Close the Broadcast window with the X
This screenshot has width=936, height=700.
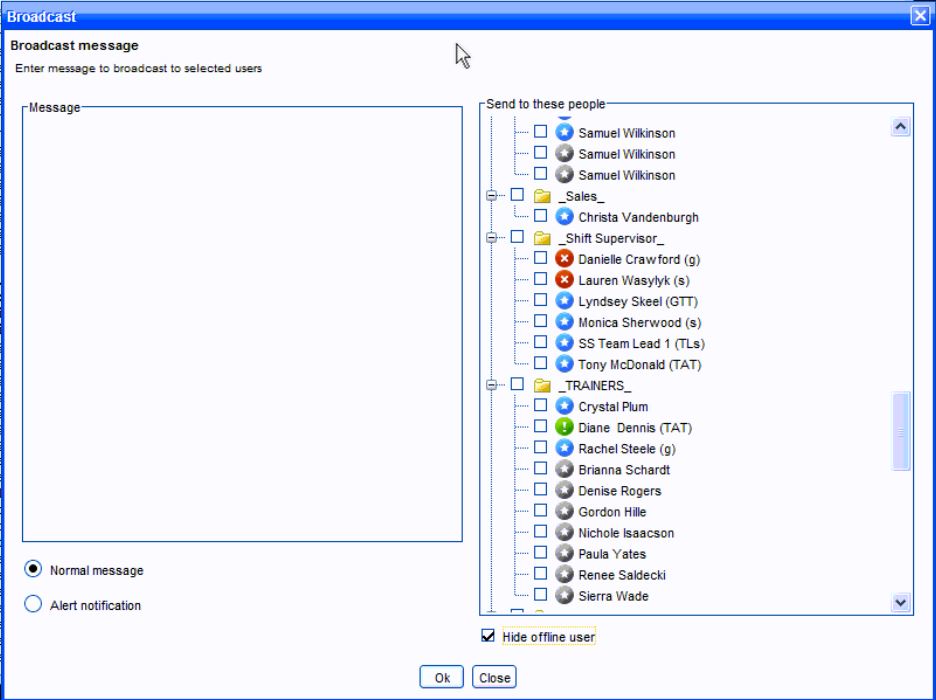tap(920, 16)
